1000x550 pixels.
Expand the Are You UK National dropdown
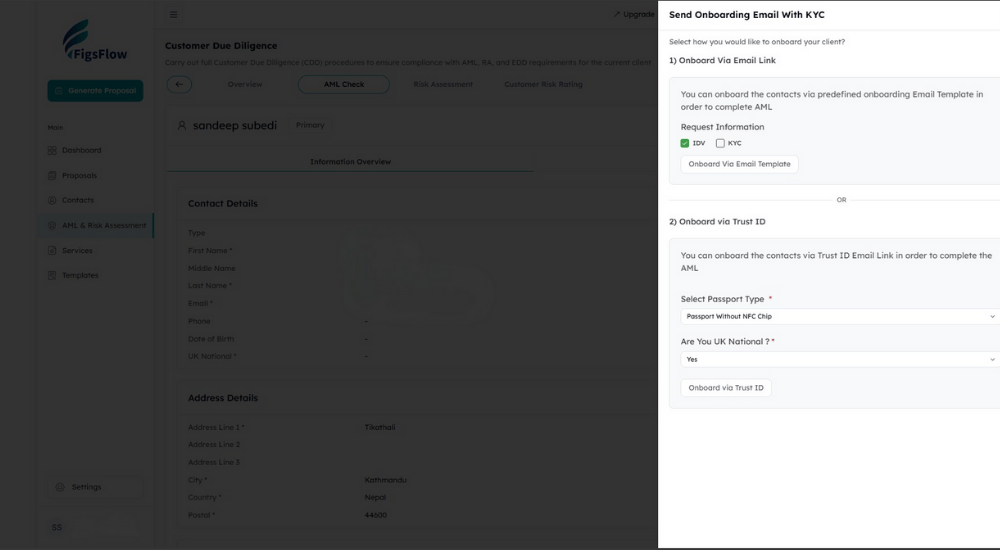click(x=838, y=359)
